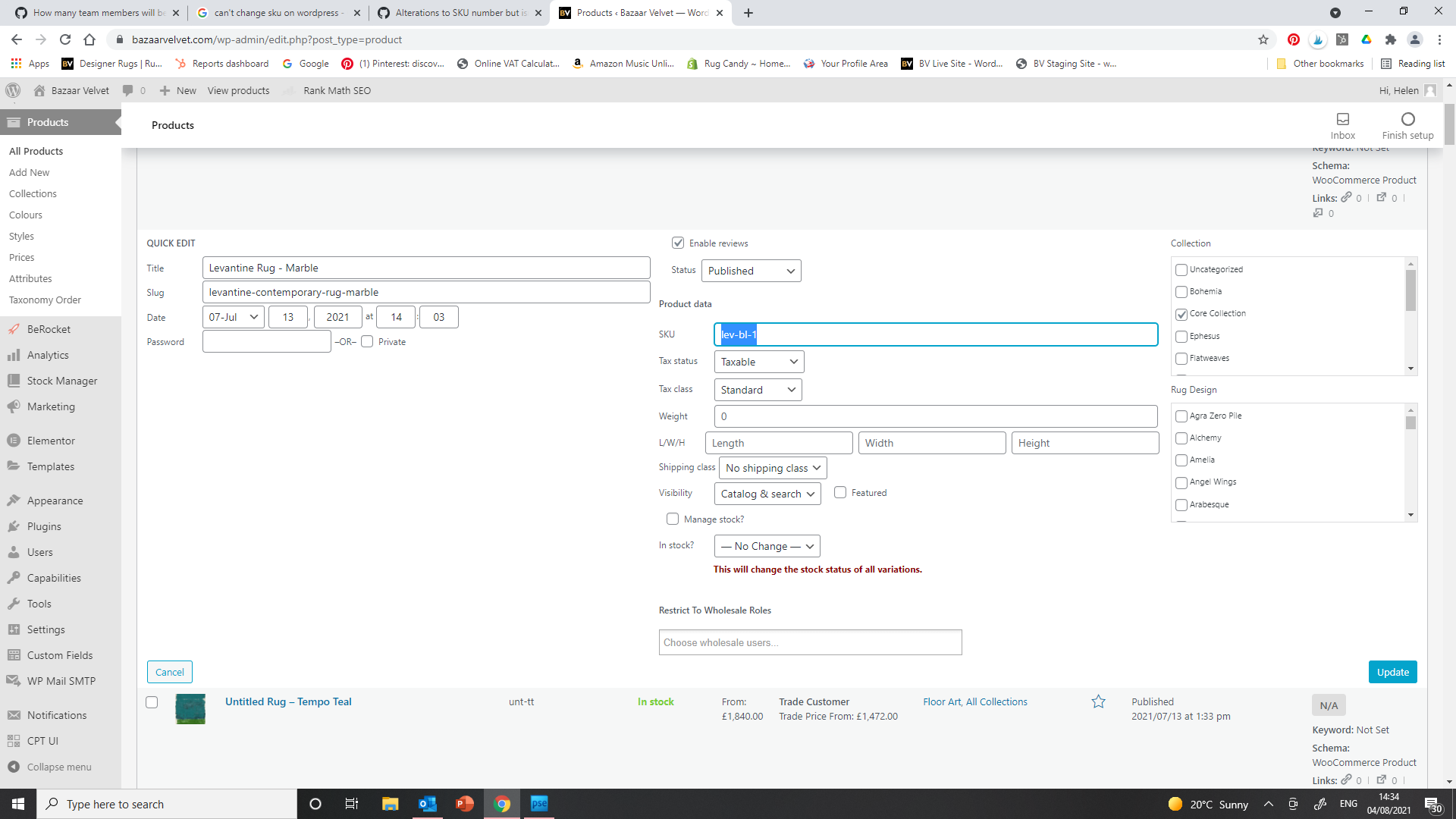Click the WordPress logo in the admin bar

click(x=12, y=90)
